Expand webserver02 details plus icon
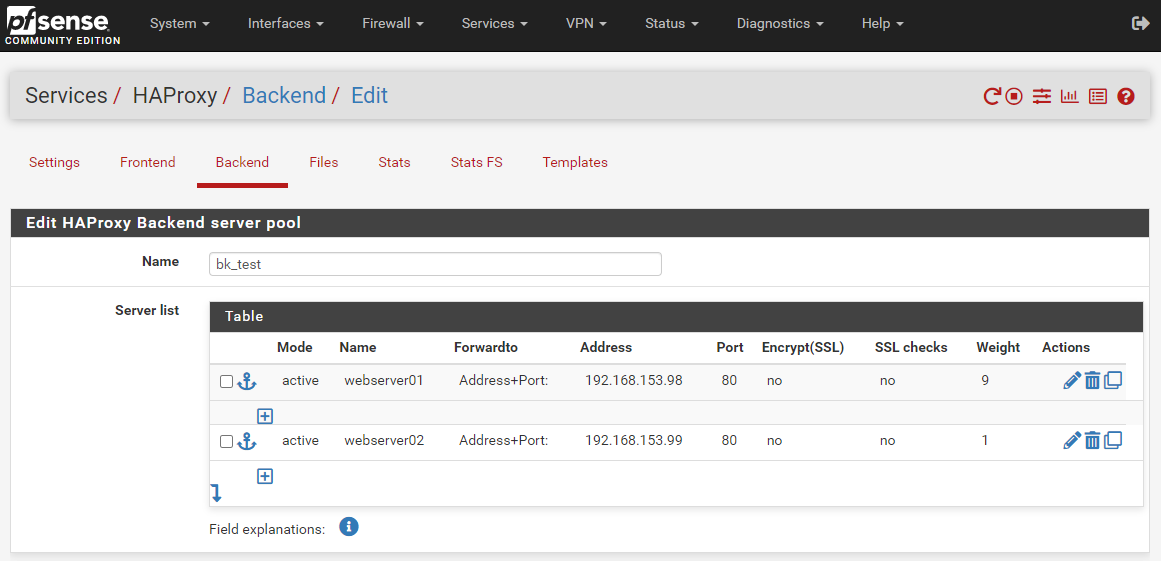The height and width of the screenshot is (561, 1161). (x=265, y=476)
